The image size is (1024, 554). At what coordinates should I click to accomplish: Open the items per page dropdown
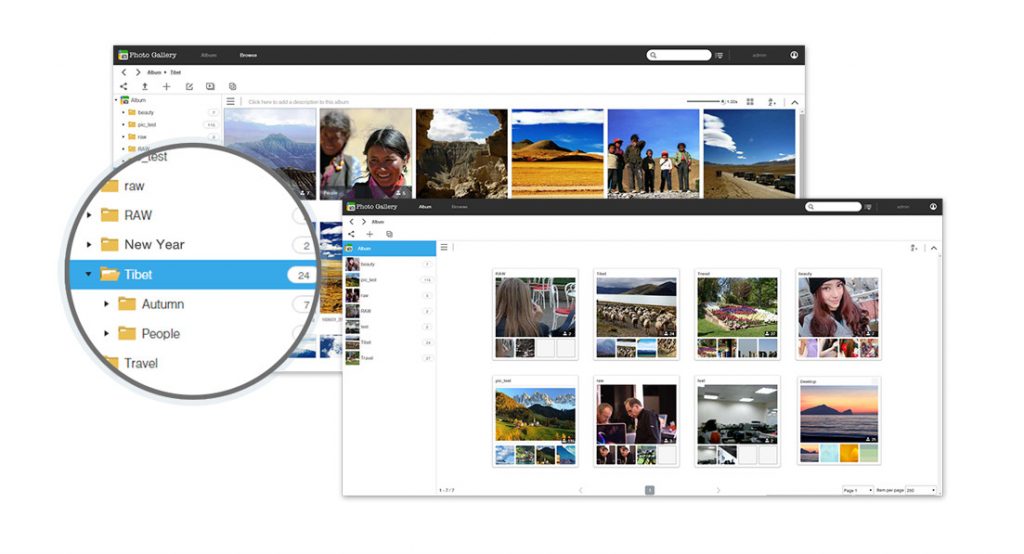[921, 490]
